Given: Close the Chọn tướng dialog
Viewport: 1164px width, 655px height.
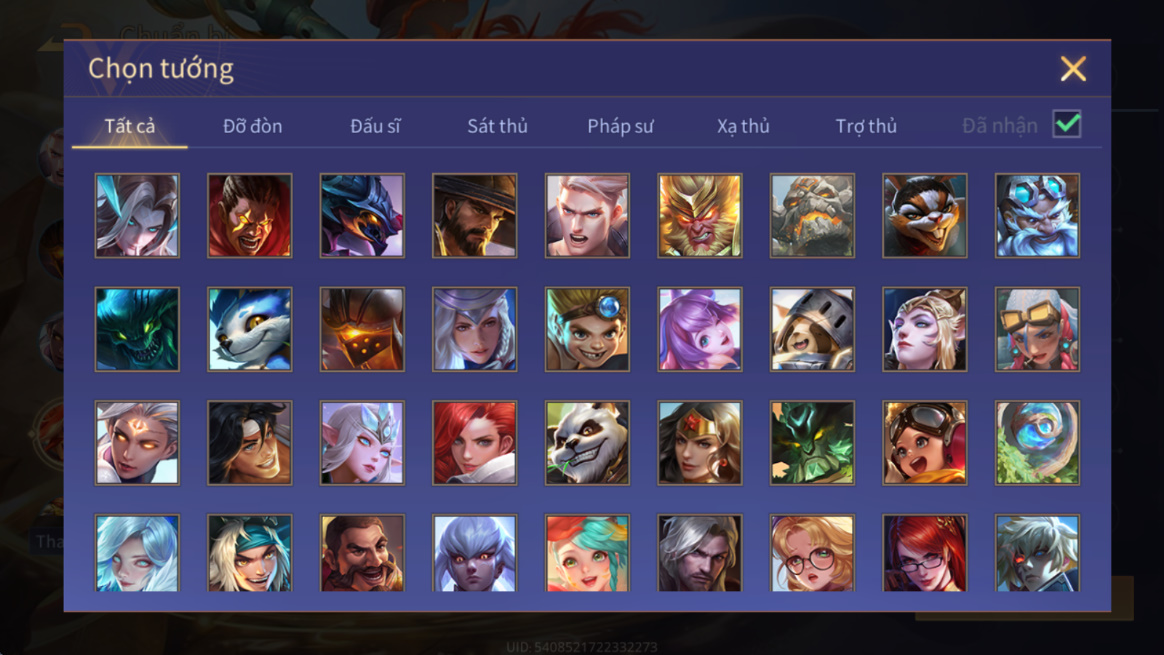Looking at the screenshot, I should pos(1073,69).
